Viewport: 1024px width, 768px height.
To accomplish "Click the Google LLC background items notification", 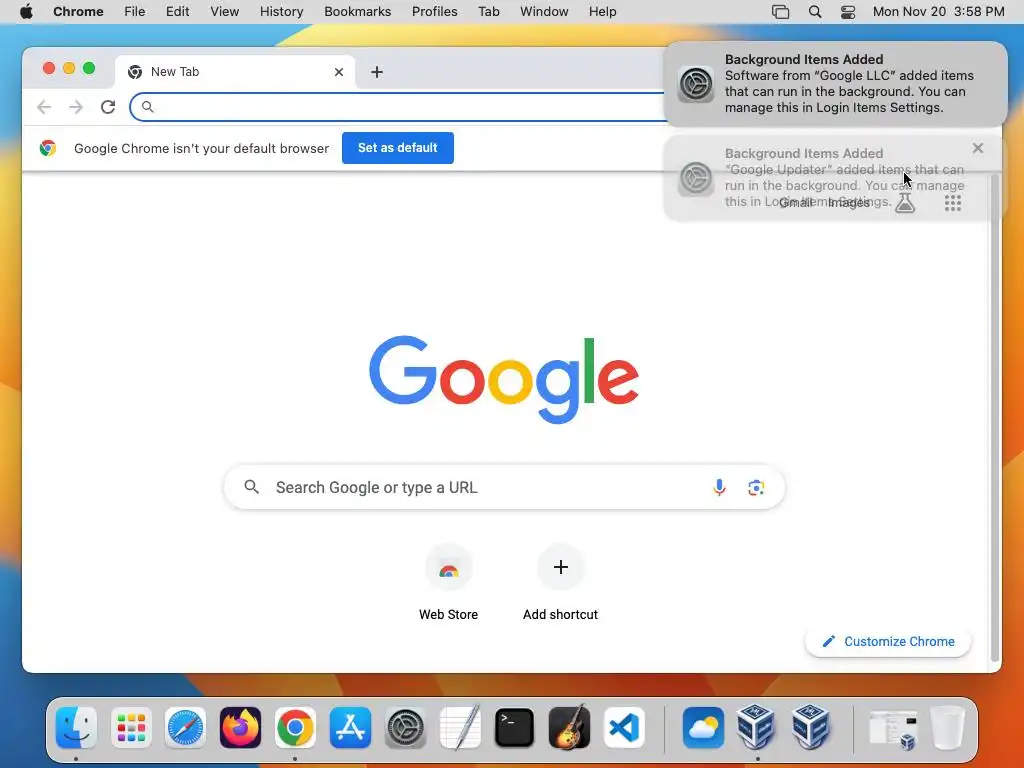I will click(836, 84).
